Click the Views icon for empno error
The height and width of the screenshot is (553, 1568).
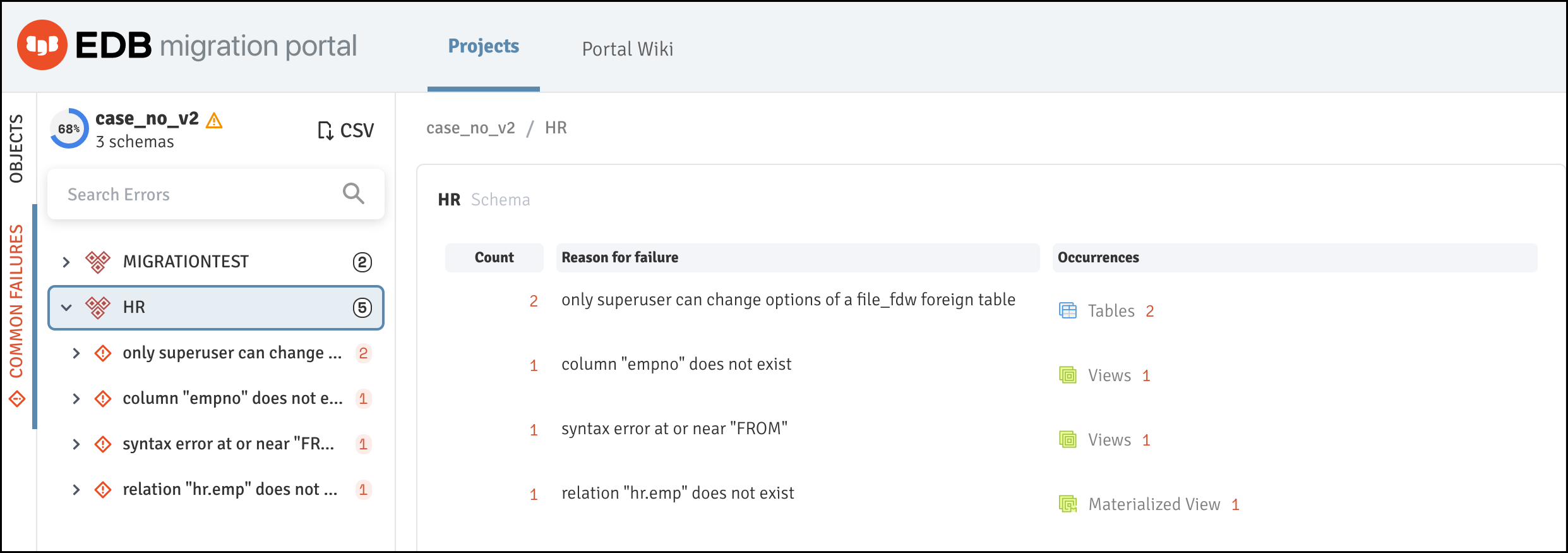pyautogui.click(x=1068, y=375)
